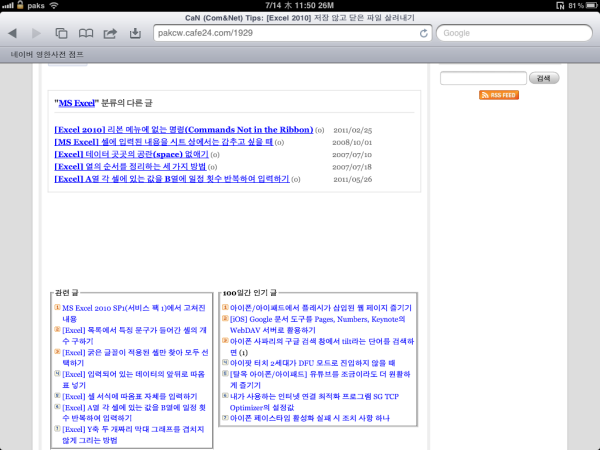
Task: Open the Safari pages/tabs icon
Action: [x=61, y=33]
